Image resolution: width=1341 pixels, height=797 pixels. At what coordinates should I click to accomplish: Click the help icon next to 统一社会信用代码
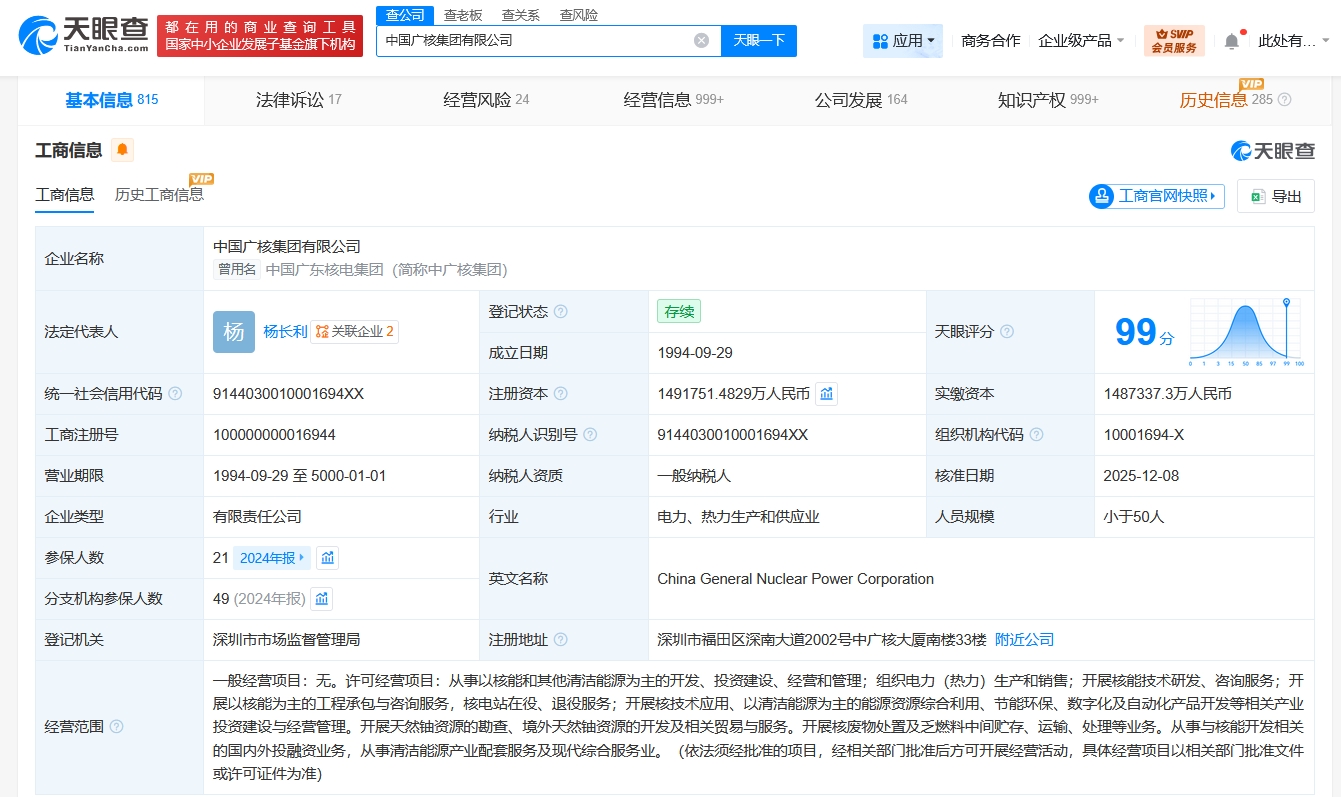[176, 394]
